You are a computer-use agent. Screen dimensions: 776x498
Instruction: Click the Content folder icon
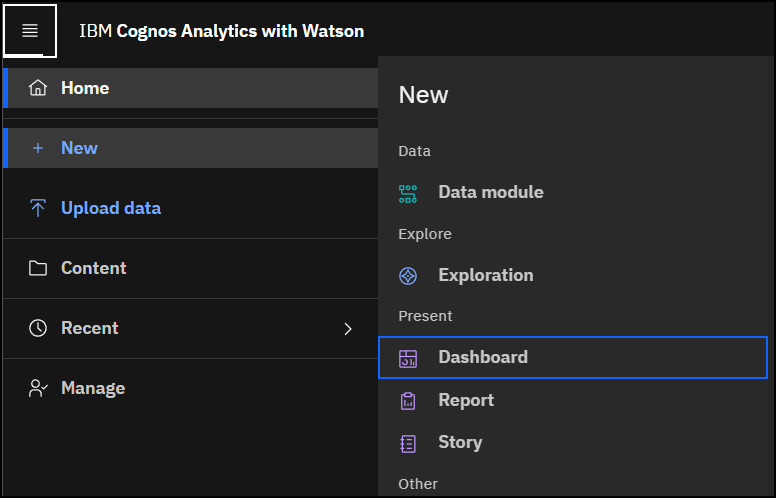[38, 268]
